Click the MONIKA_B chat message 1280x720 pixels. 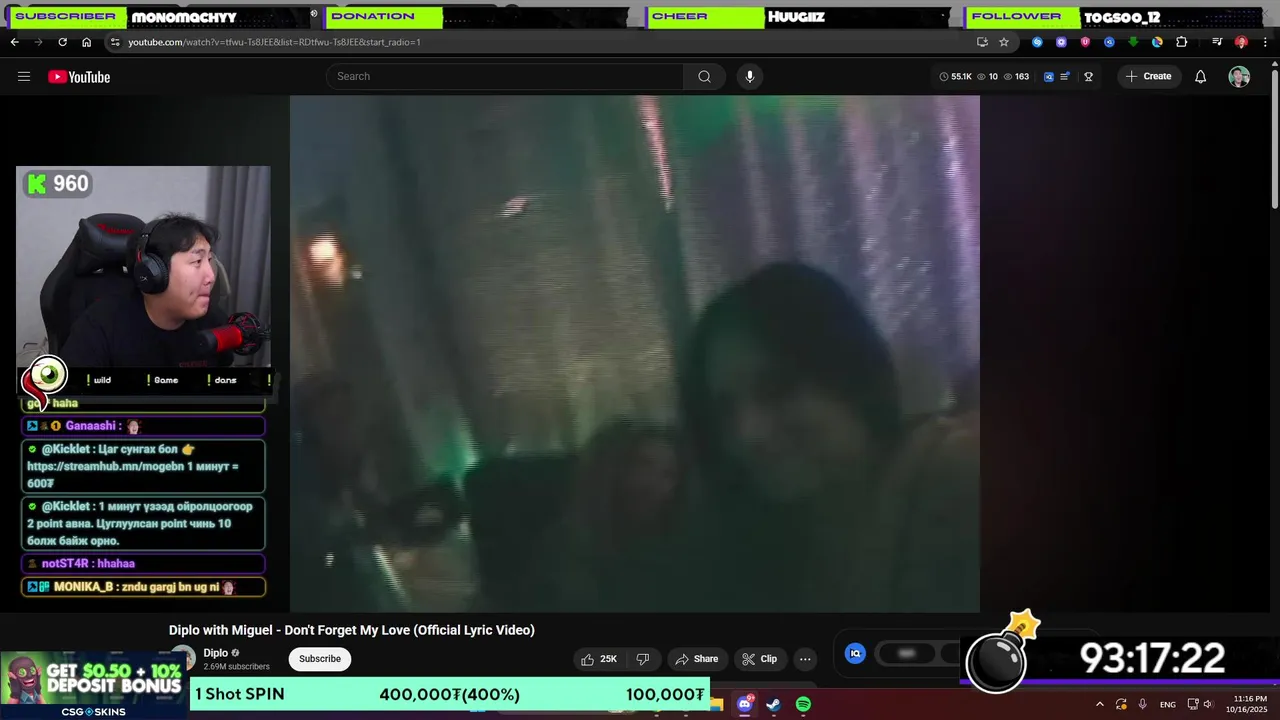pyautogui.click(x=143, y=587)
